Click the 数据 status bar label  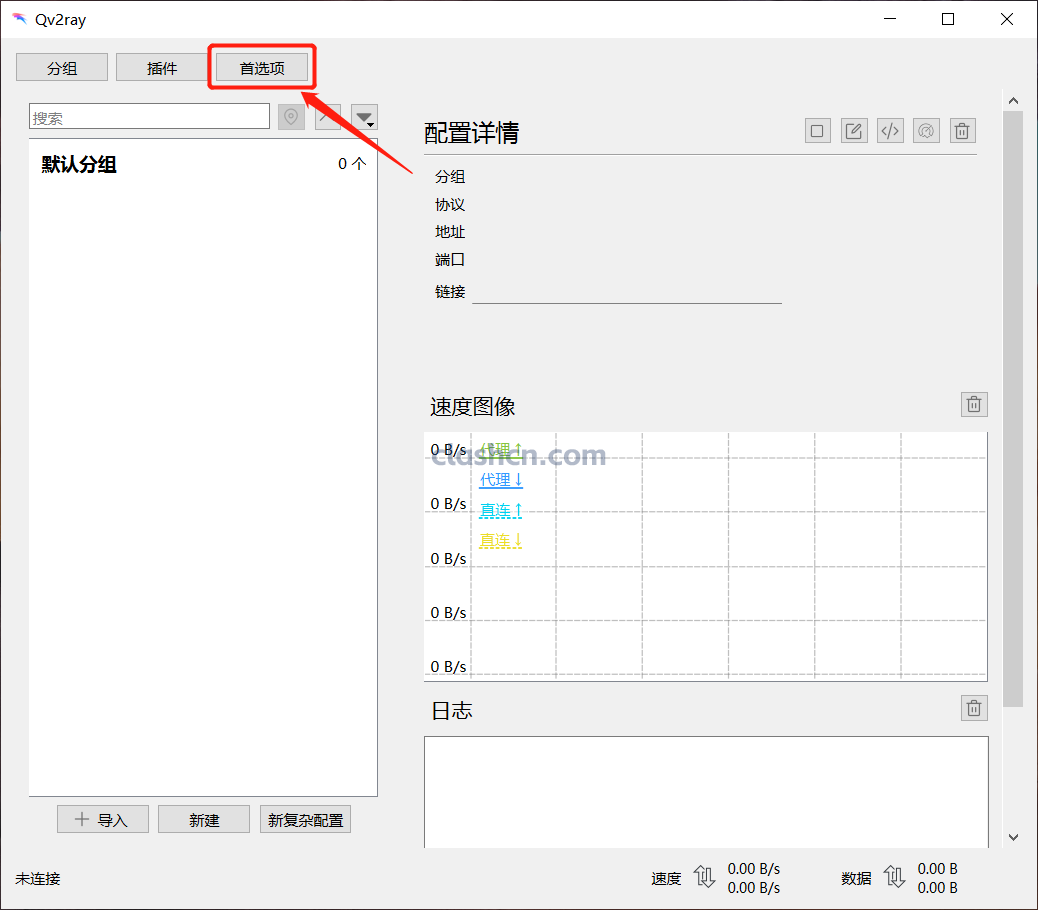click(856, 878)
